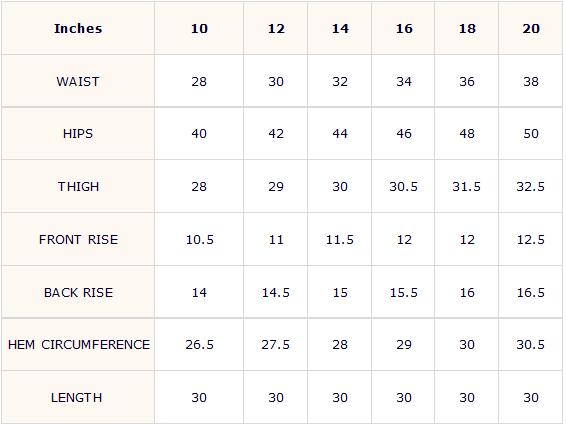Click the THIGH row label
Image resolution: width=566 pixels, height=427 pixels.
(78, 187)
